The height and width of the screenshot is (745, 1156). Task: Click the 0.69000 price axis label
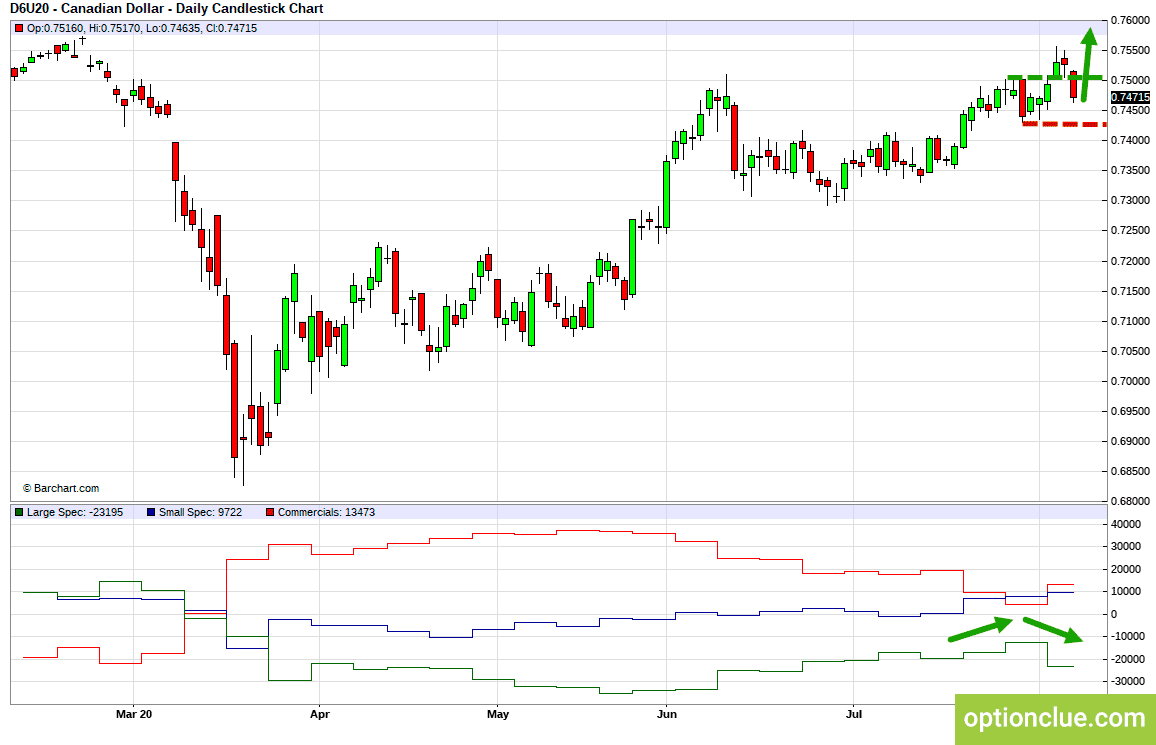pyautogui.click(x=1130, y=441)
